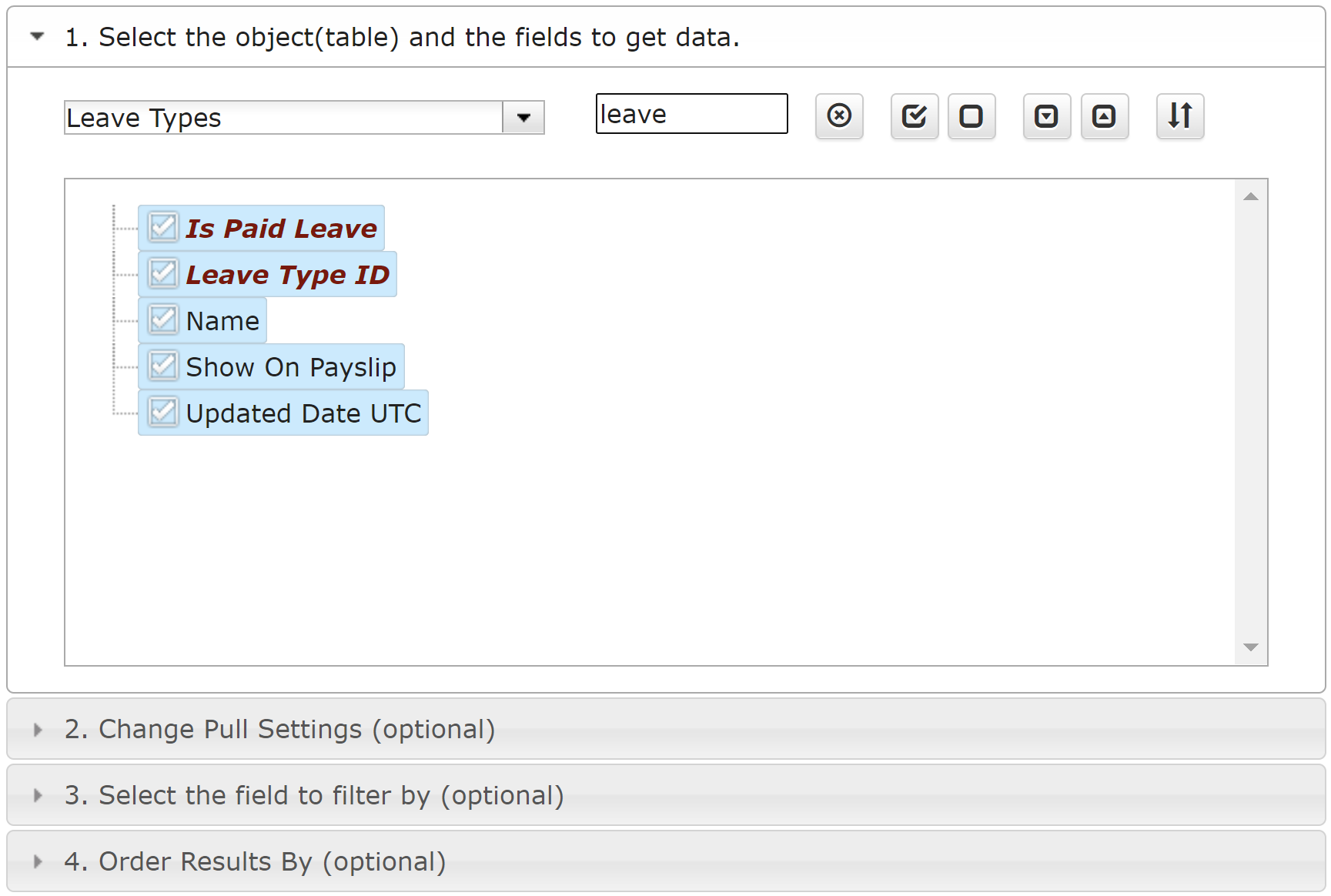This screenshot has width=1331, height=896.
Task: Uncheck the Is Paid Leave checkbox
Action: tap(163, 227)
